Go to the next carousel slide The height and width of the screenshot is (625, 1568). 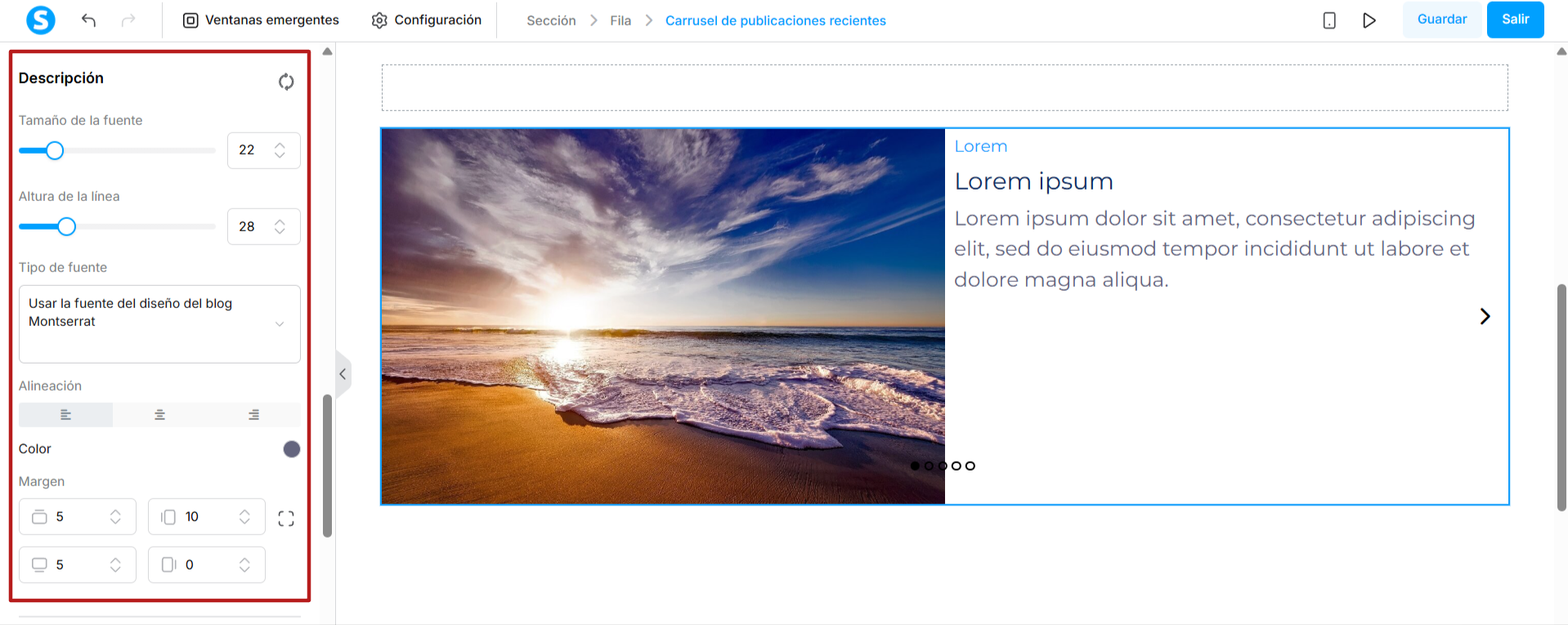pos(1485,316)
